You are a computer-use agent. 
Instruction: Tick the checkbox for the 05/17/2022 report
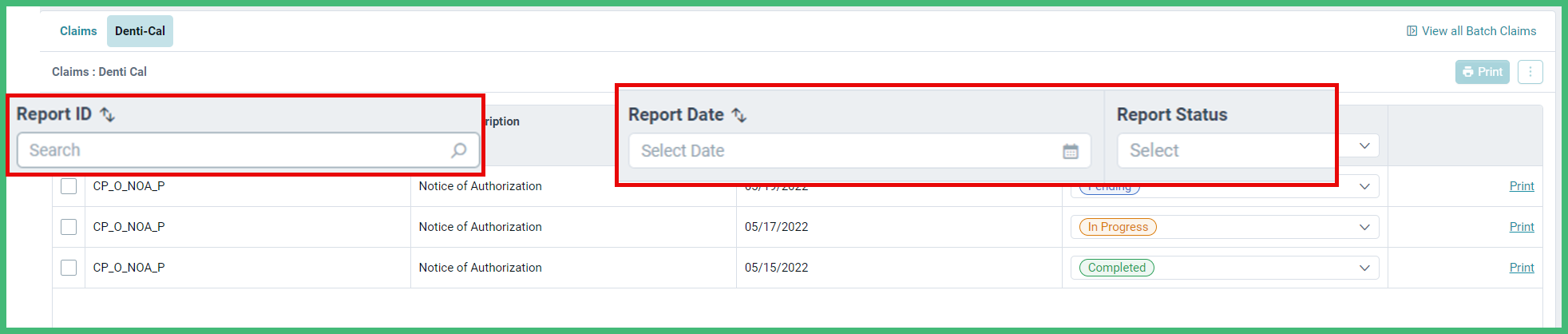click(x=69, y=227)
